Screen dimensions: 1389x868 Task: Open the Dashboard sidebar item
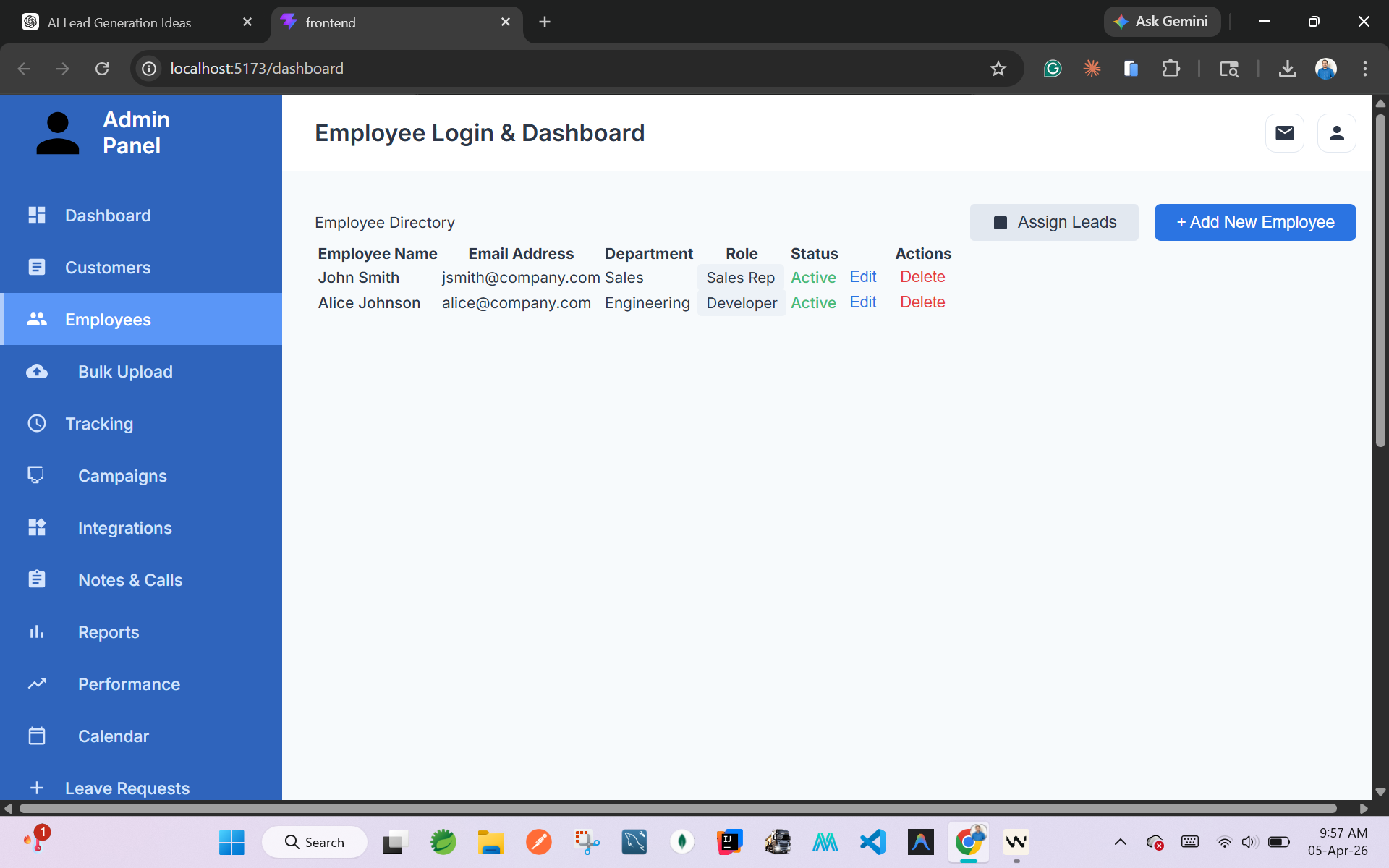[x=141, y=216]
